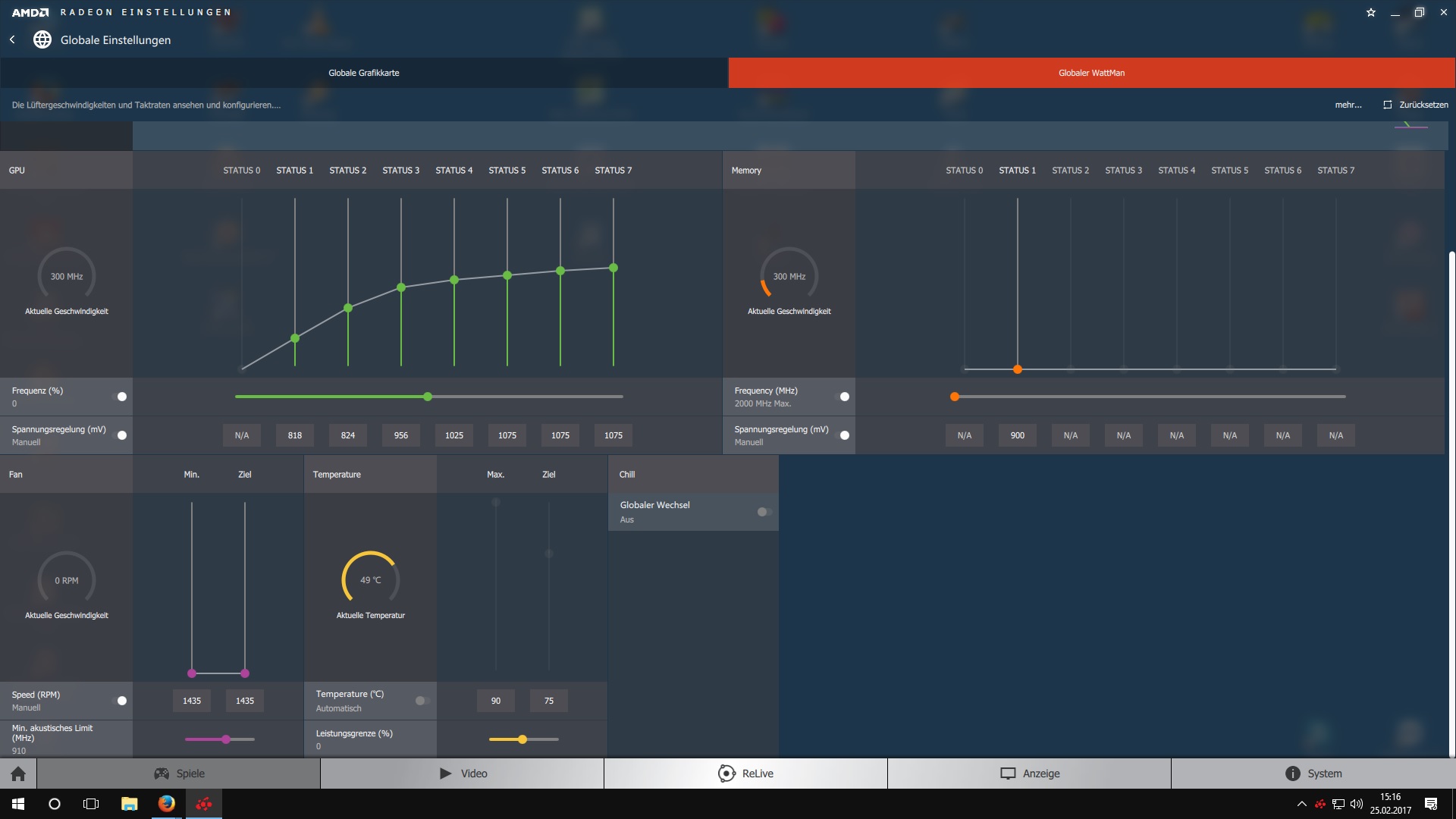
Task: Open the Video section
Action: click(463, 773)
